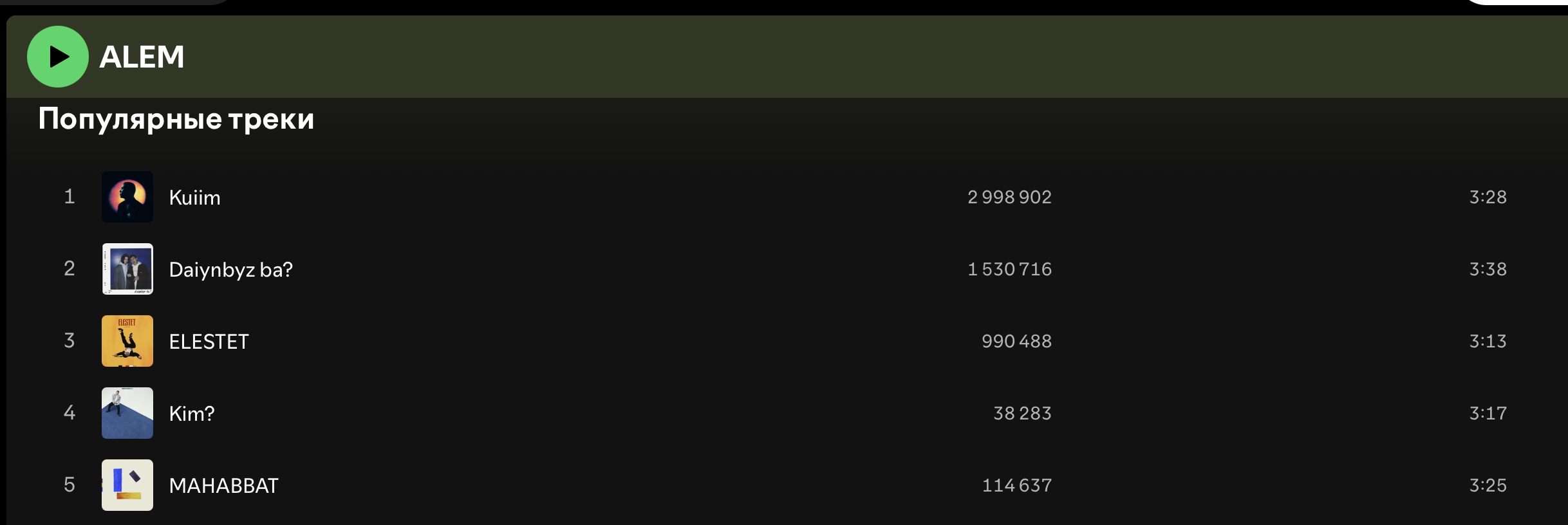
Task: Open the Kuiim album cover thumbnail
Action: pos(127,197)
